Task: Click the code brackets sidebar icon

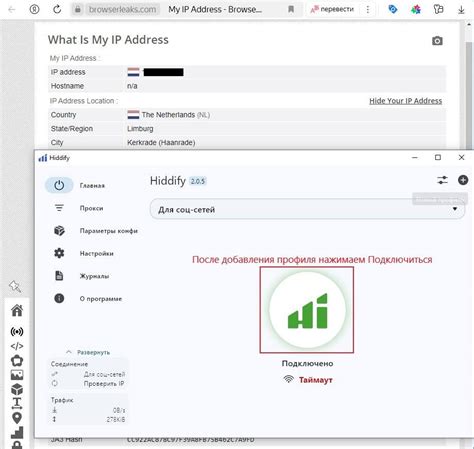Action: [17, 346]
